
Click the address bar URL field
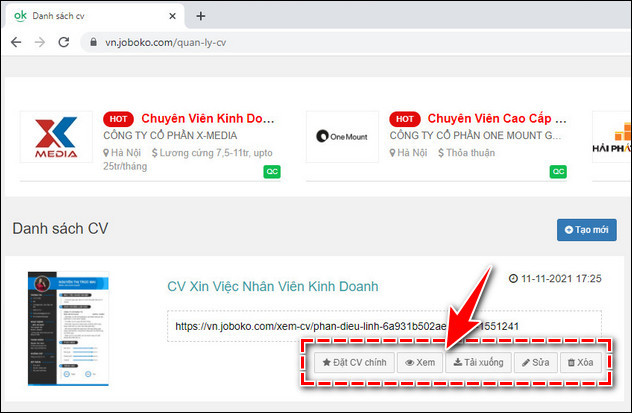[355, 42]
